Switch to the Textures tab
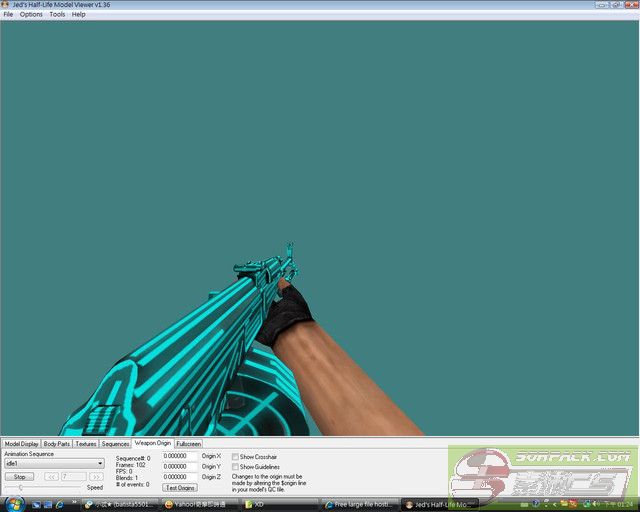 tap(86, 443)
